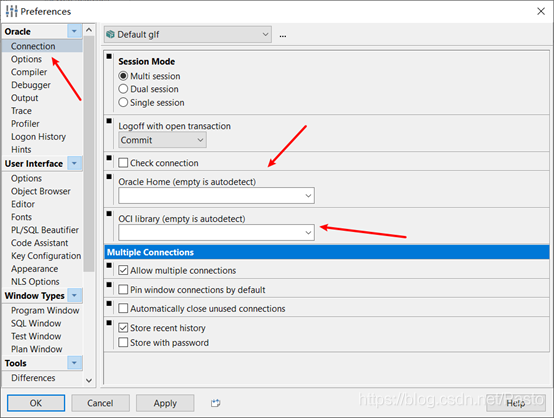Uncheck Allow multiple connections
Viewport: 554px width, 418px height.
(x=123, y=270)
